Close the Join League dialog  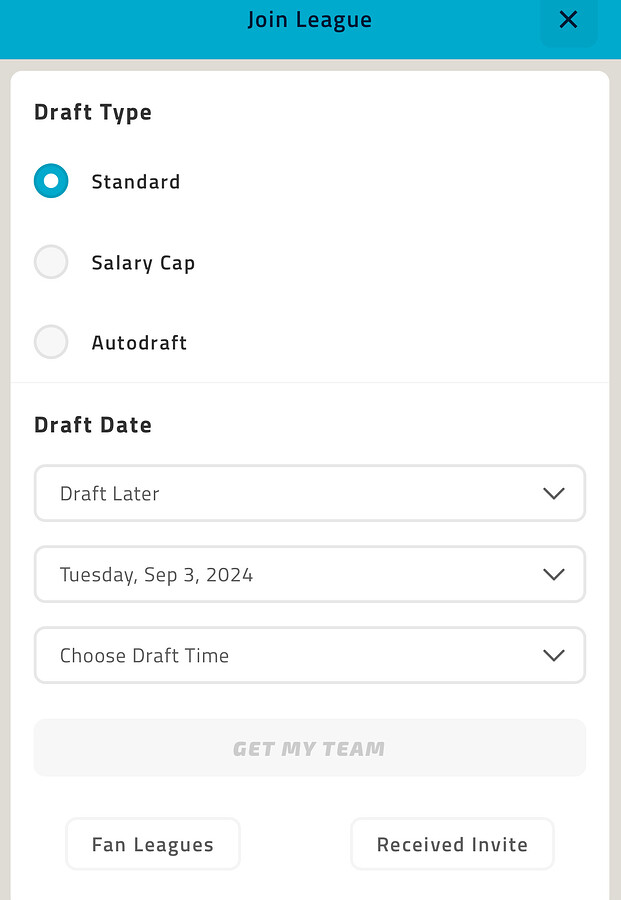coord(568,21)
